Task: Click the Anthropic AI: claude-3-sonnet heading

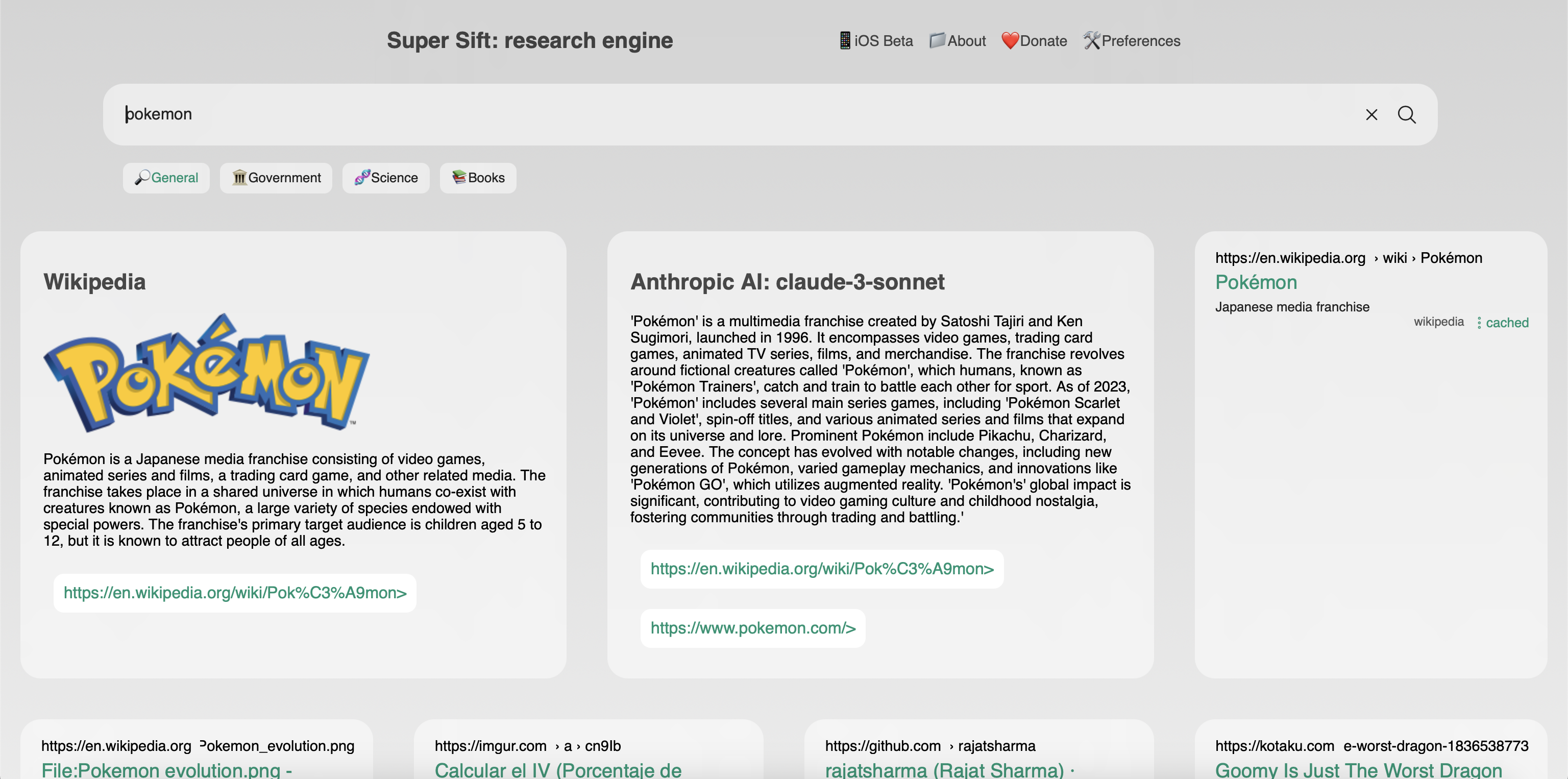Action: pos(787,282)
